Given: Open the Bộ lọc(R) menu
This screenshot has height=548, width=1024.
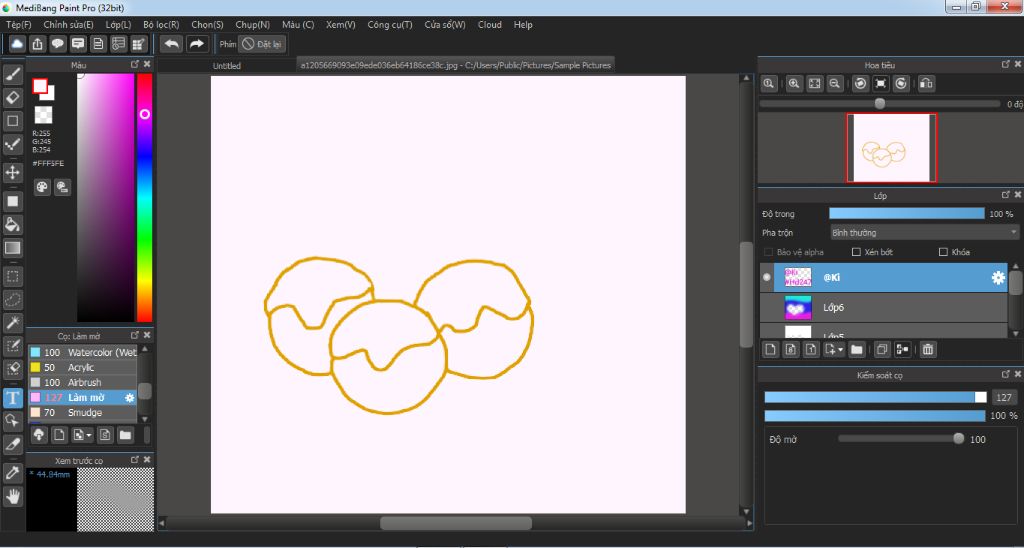Looking at the screenshot, I should [161, 25].
